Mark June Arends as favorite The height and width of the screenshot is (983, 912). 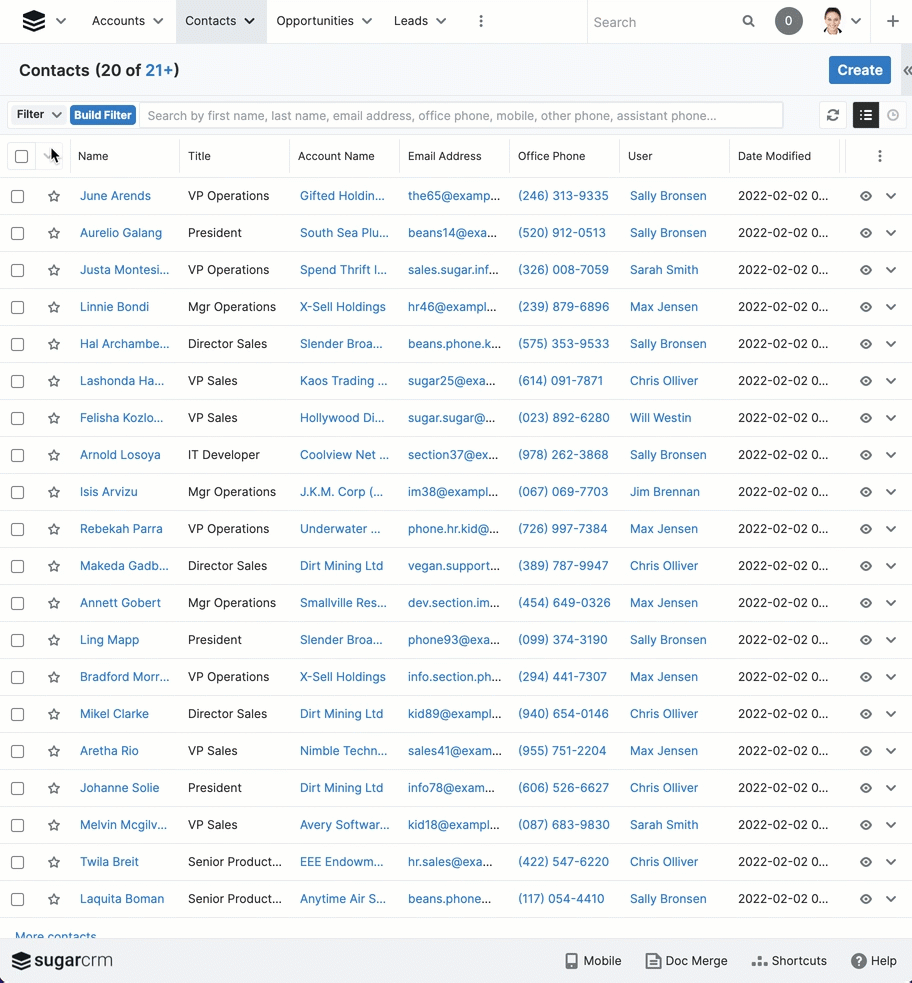click(54, 197)
